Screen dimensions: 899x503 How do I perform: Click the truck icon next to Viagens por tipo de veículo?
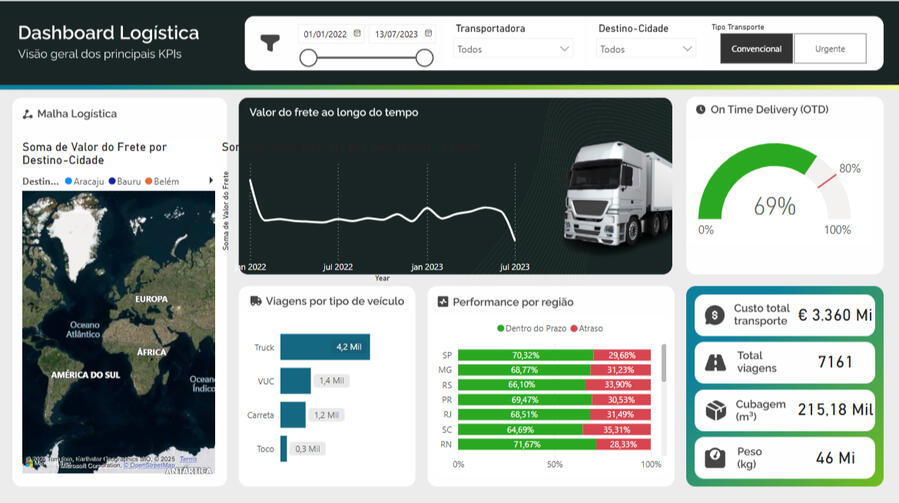256,301
